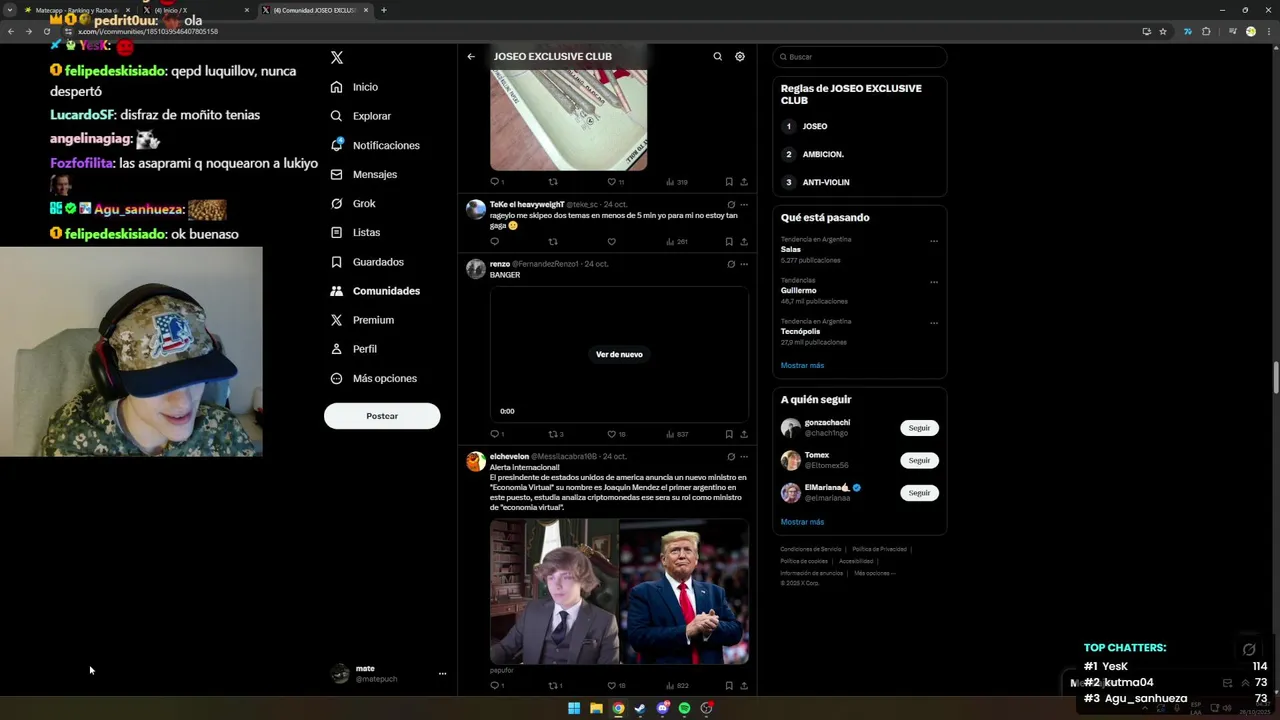Open elchevelon profile avatar
Screen dimensions: 1280x720
click(x=476, y=461)
